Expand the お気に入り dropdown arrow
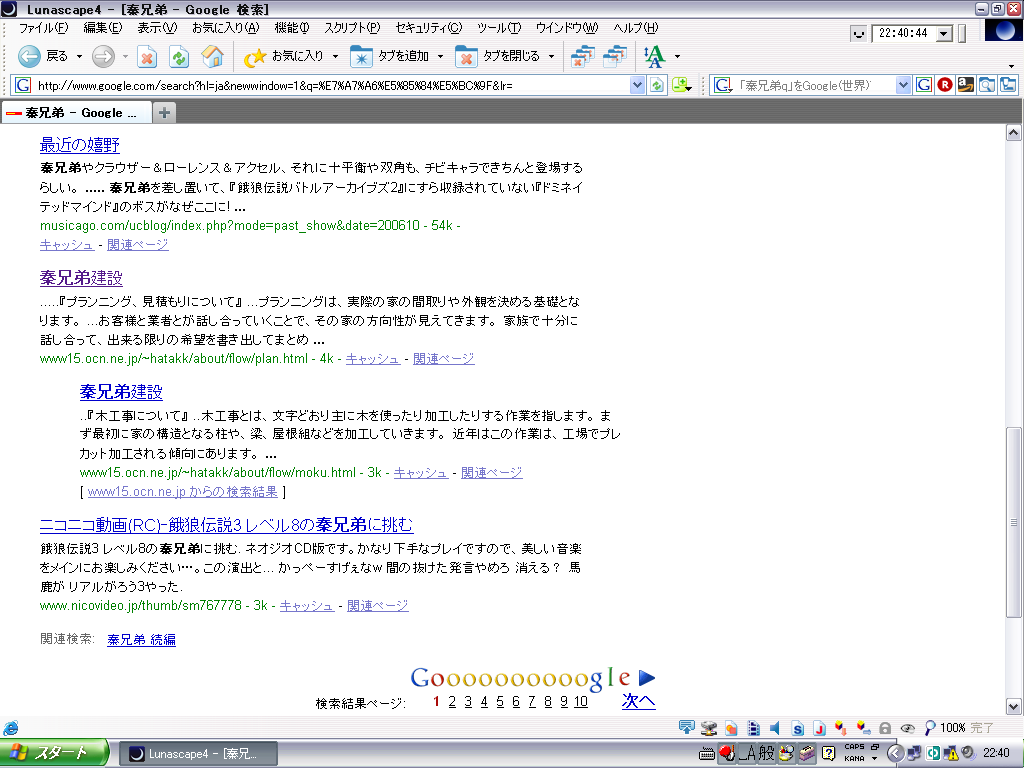 [x=336, y=57]
